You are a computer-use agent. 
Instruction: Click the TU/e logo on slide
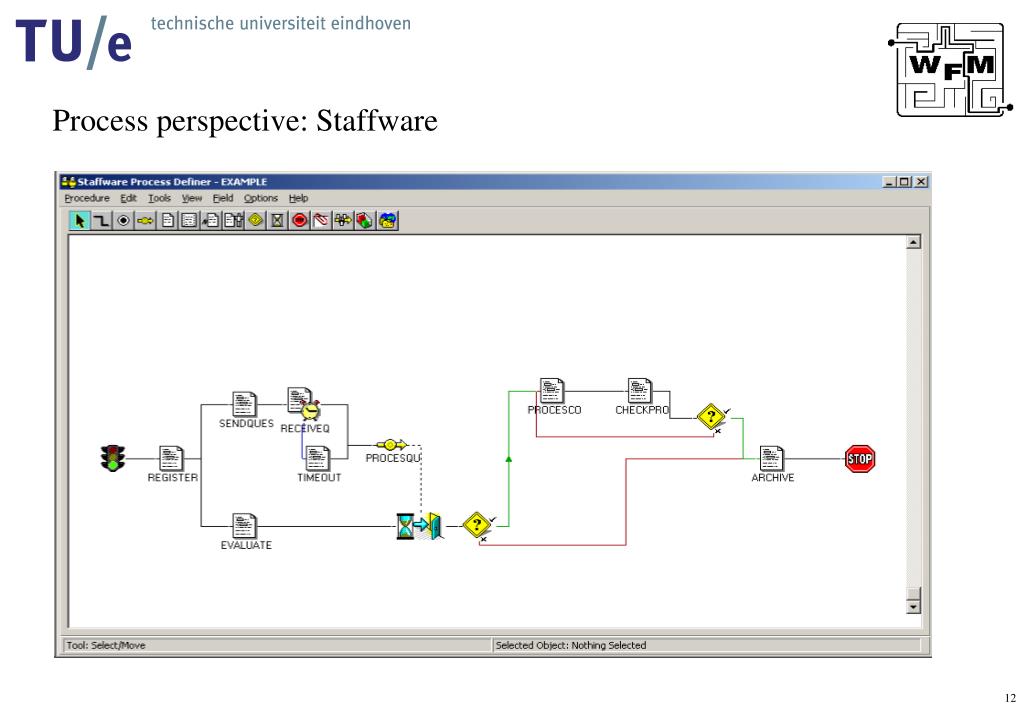[74, 42]
